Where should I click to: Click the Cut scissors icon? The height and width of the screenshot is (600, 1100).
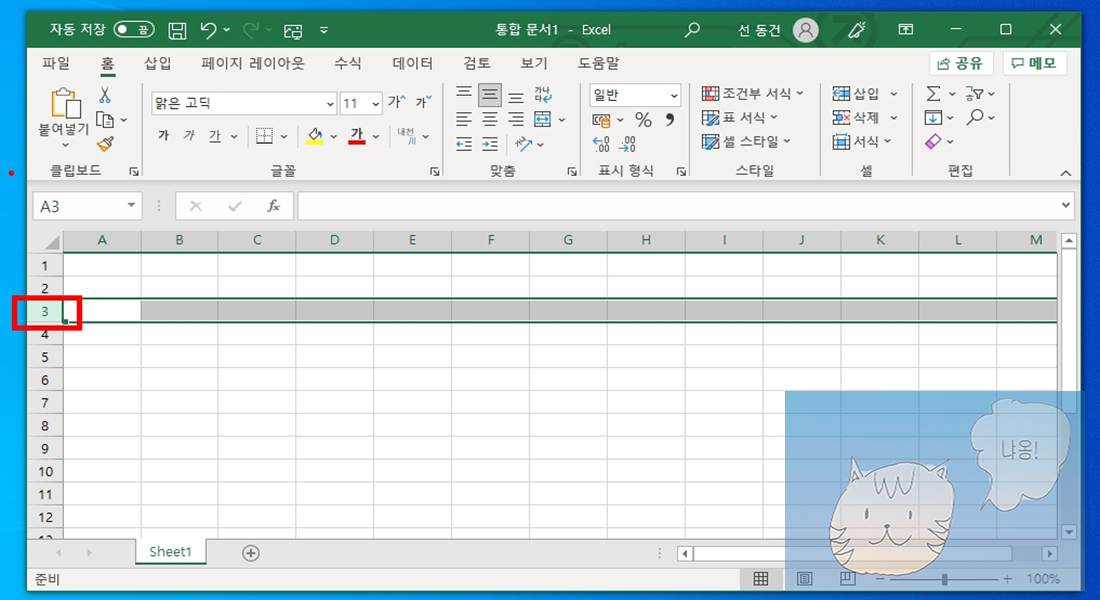pyautogui.click(x=105, y=95)
